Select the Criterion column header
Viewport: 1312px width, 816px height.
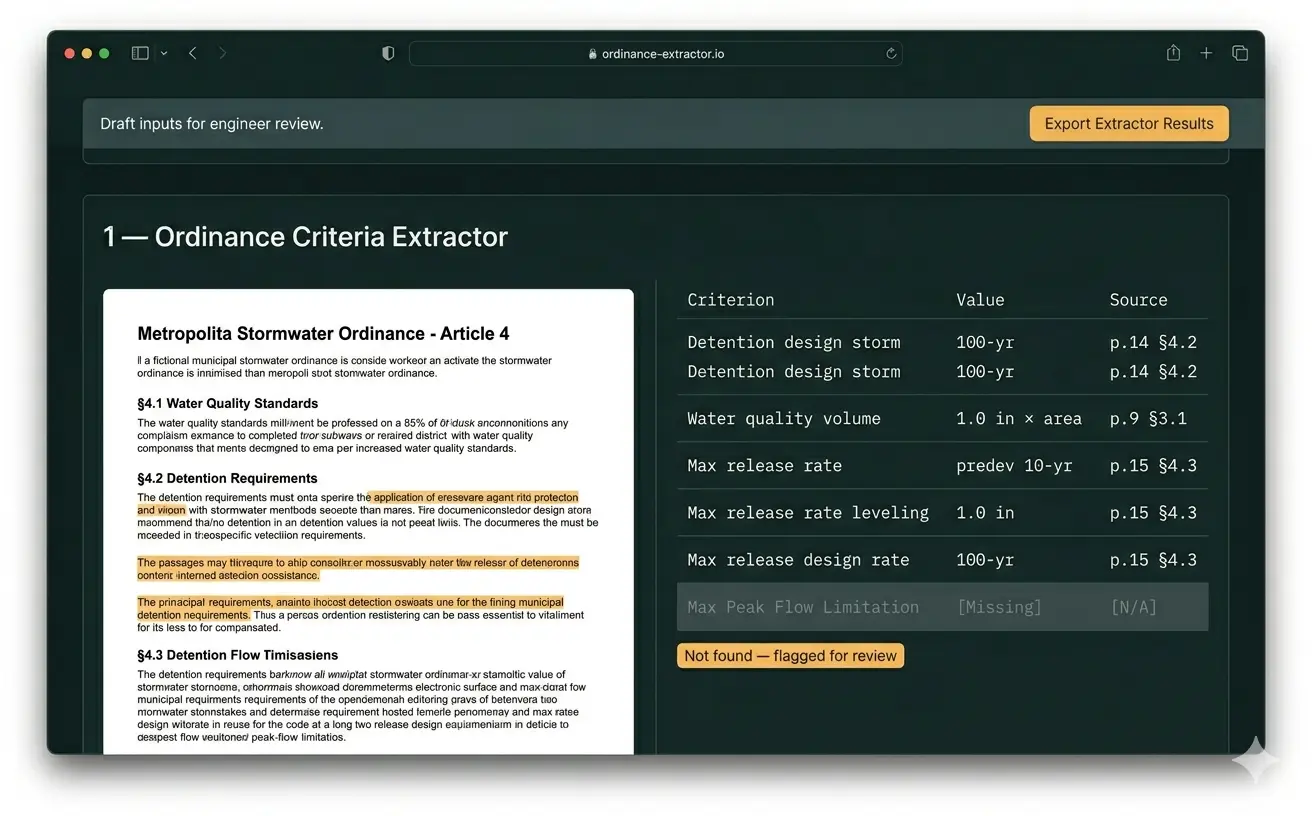click(731, 300)
